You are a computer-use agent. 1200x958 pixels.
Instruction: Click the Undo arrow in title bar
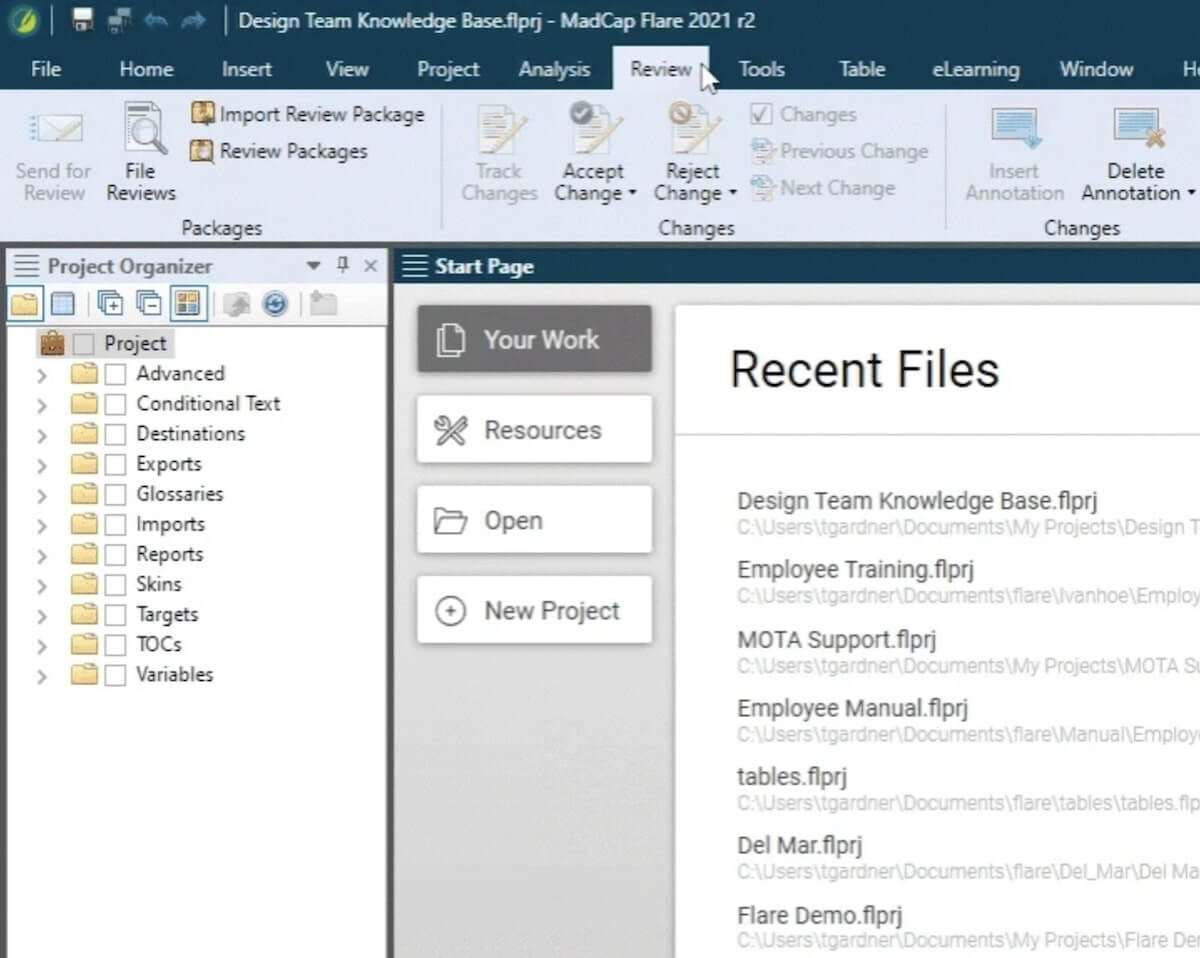tap(156, 20)
